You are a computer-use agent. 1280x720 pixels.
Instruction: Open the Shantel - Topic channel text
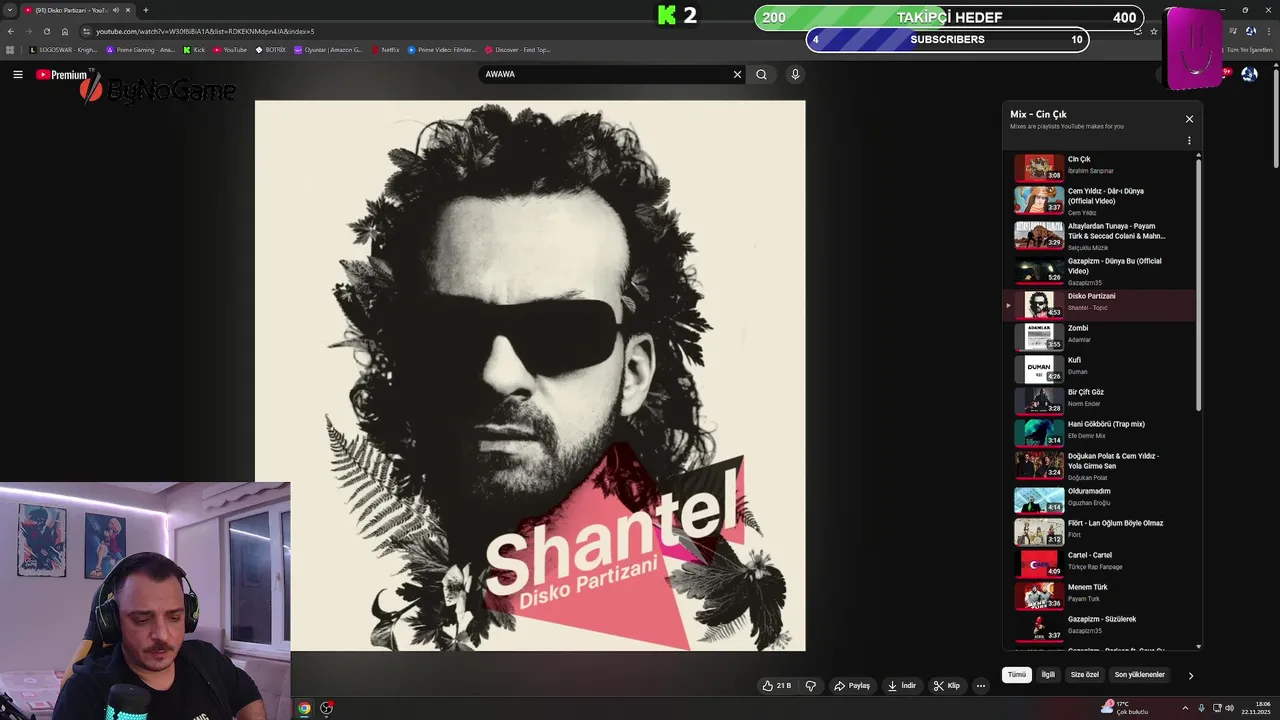tap(1087, 308)
